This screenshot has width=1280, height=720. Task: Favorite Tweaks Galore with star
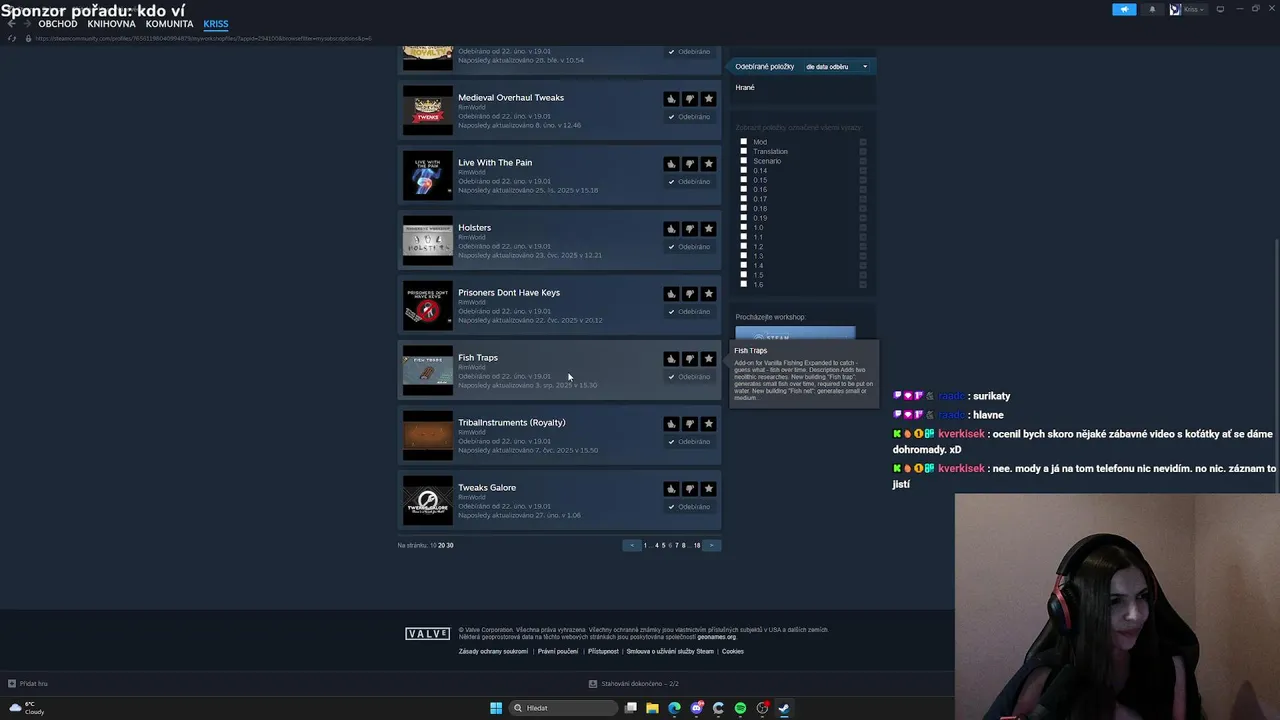point(708,489)
